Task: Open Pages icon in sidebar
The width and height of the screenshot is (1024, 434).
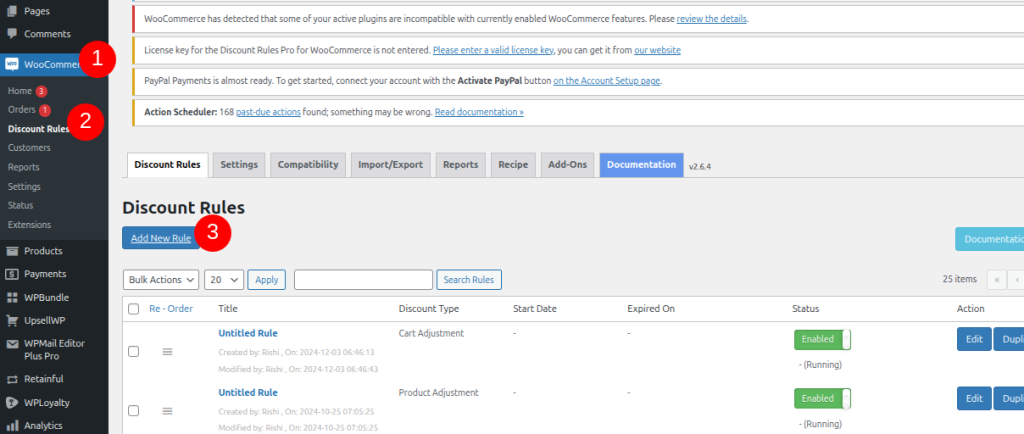Action: pyautogui.click(x=12, y=11)
